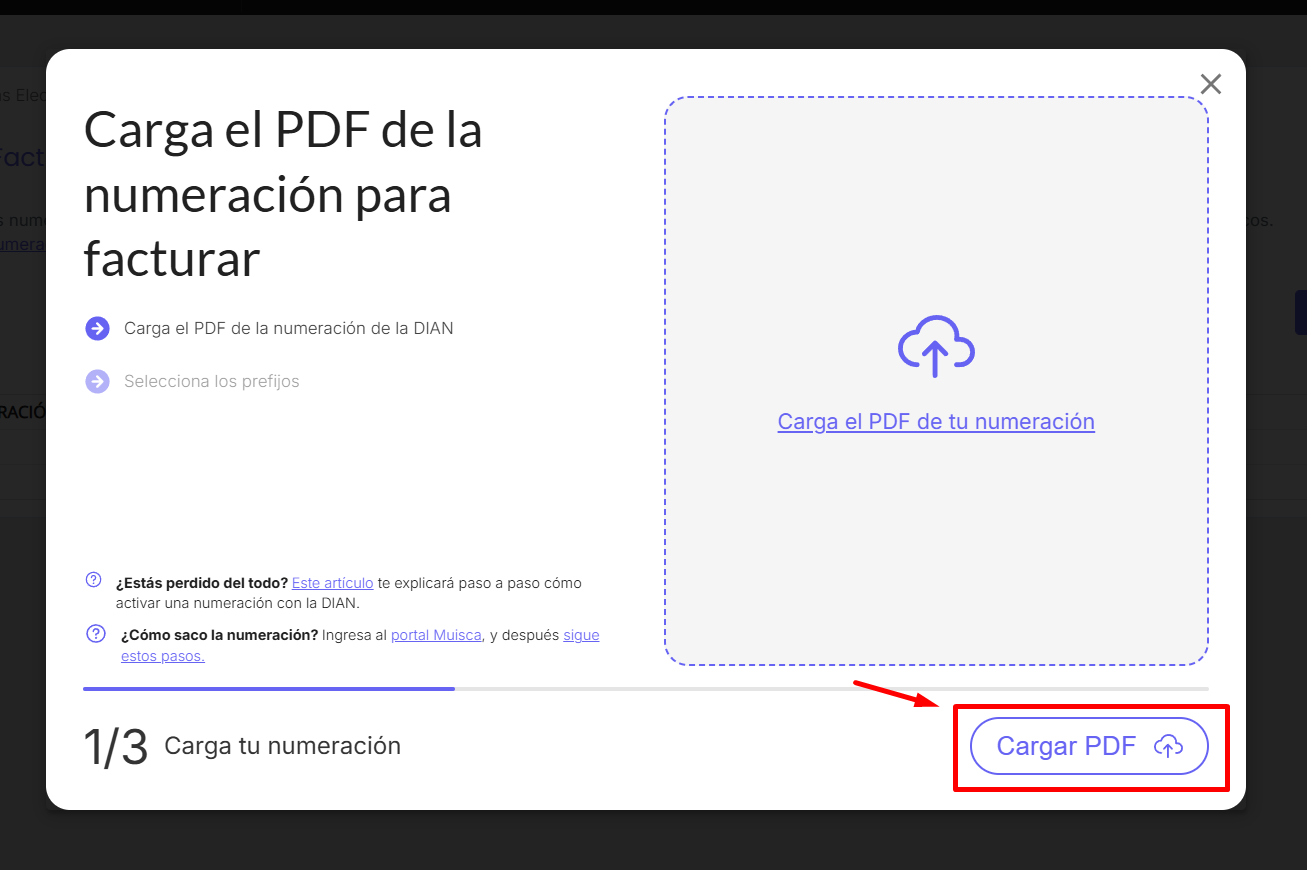1307x870 pixels.
Task: Close the upload dialog with the X
Action: (x=1210, y=84)
